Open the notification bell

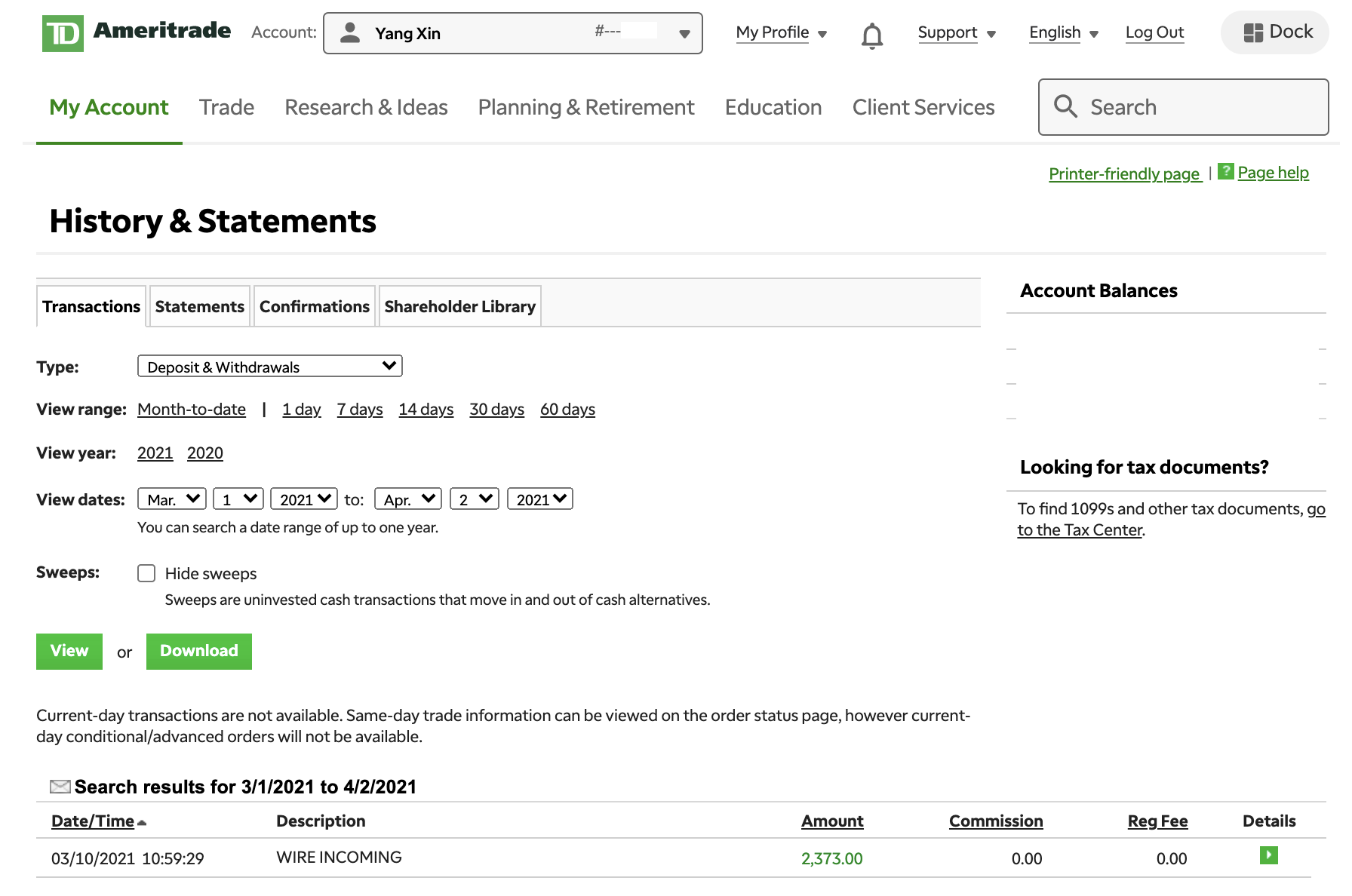tap(871, 33)
